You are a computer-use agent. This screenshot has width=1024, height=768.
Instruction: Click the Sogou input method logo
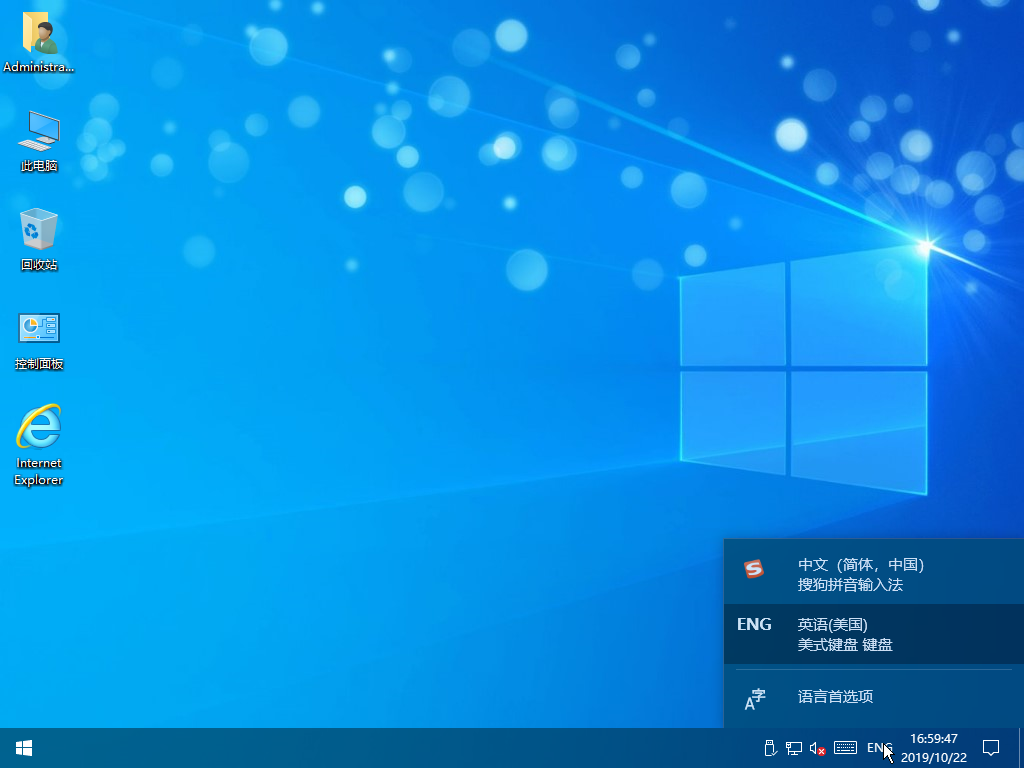click(753, 570)
